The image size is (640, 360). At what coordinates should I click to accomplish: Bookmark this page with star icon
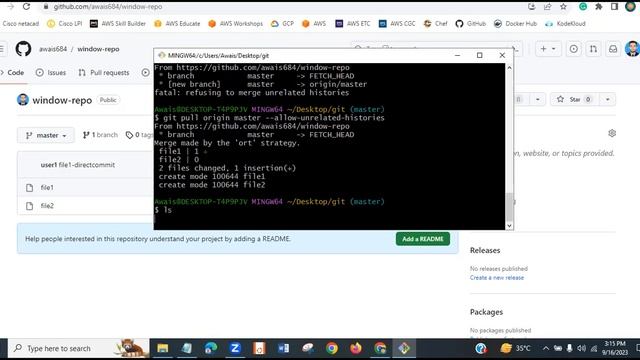563,7
